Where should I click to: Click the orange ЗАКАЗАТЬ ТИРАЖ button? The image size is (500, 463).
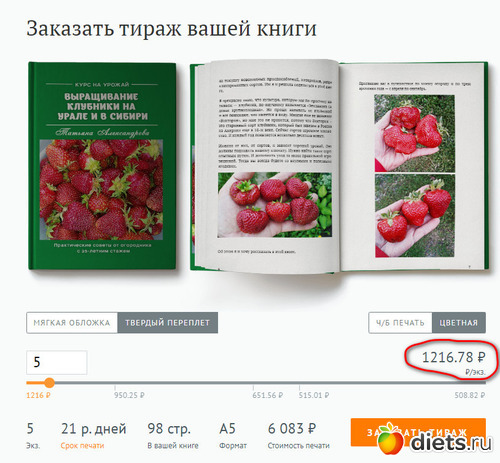click(x=418, y=432)
